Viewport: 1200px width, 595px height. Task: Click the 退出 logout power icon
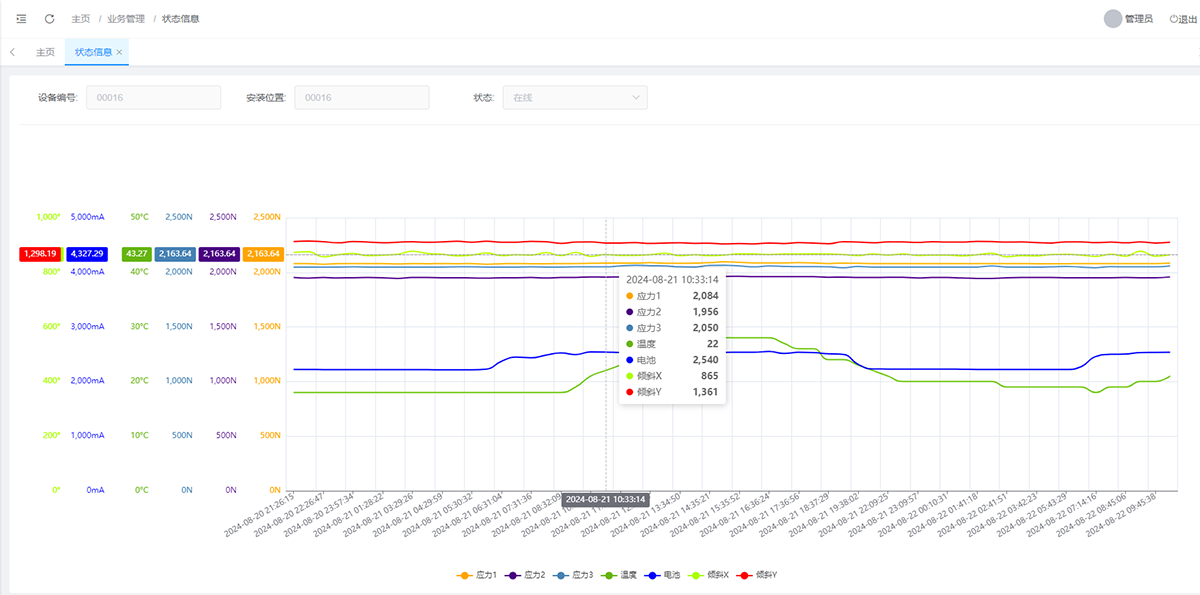coord(1173,19)
